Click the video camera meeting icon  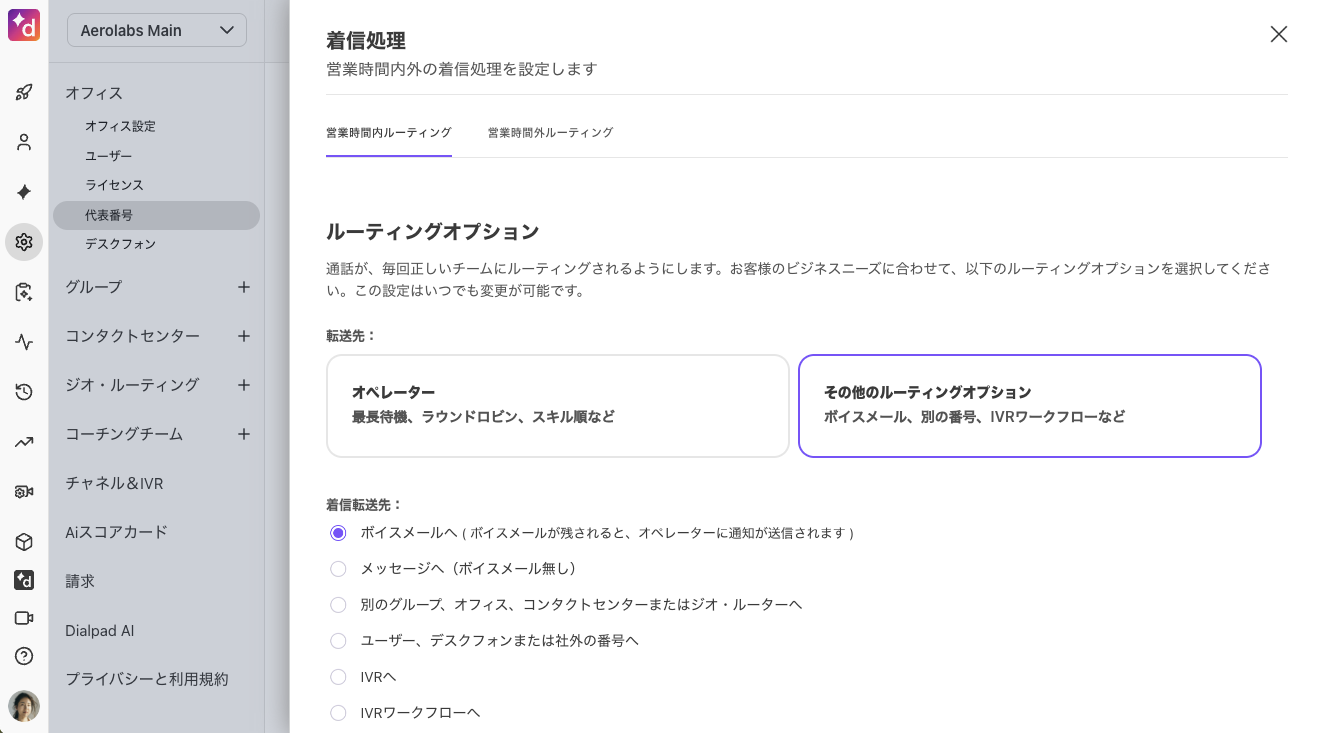[x=24, y=618]
